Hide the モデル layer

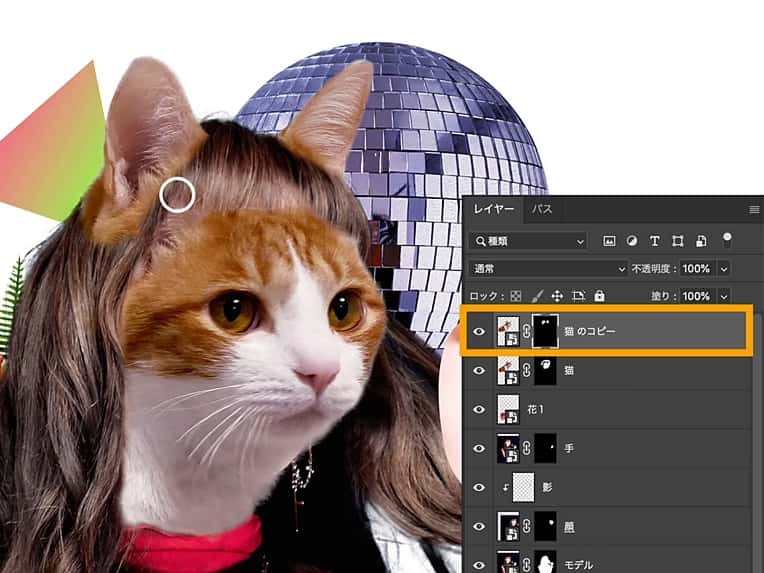pyautogui.click(x=479, y=565)
